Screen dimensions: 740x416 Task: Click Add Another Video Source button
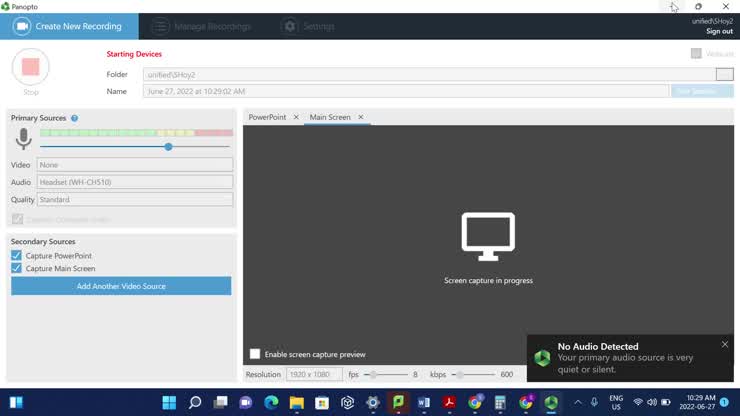[121, 286]
